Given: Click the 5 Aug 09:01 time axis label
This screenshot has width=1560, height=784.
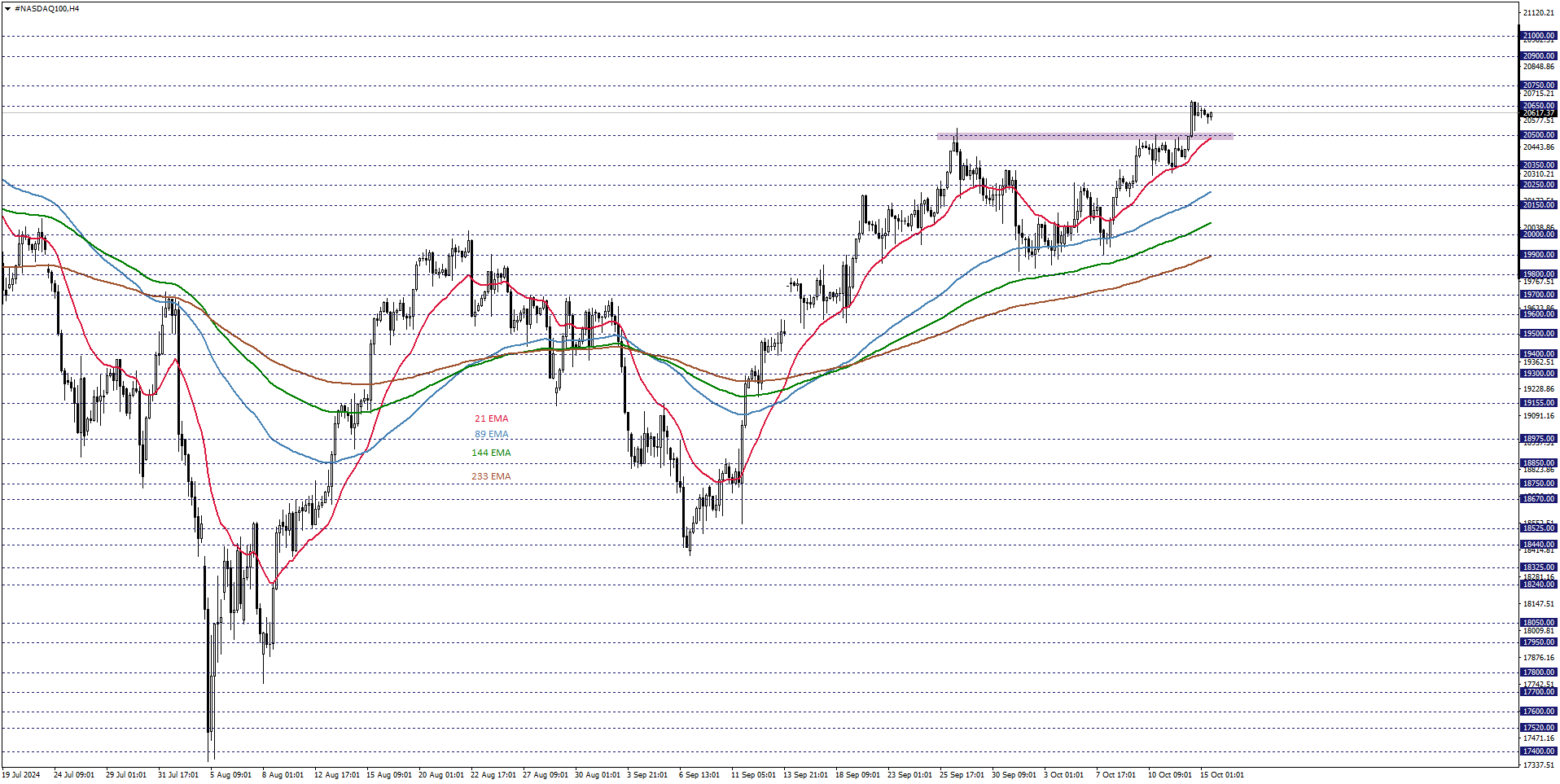Looking at the screenshot, I should 230,775.
